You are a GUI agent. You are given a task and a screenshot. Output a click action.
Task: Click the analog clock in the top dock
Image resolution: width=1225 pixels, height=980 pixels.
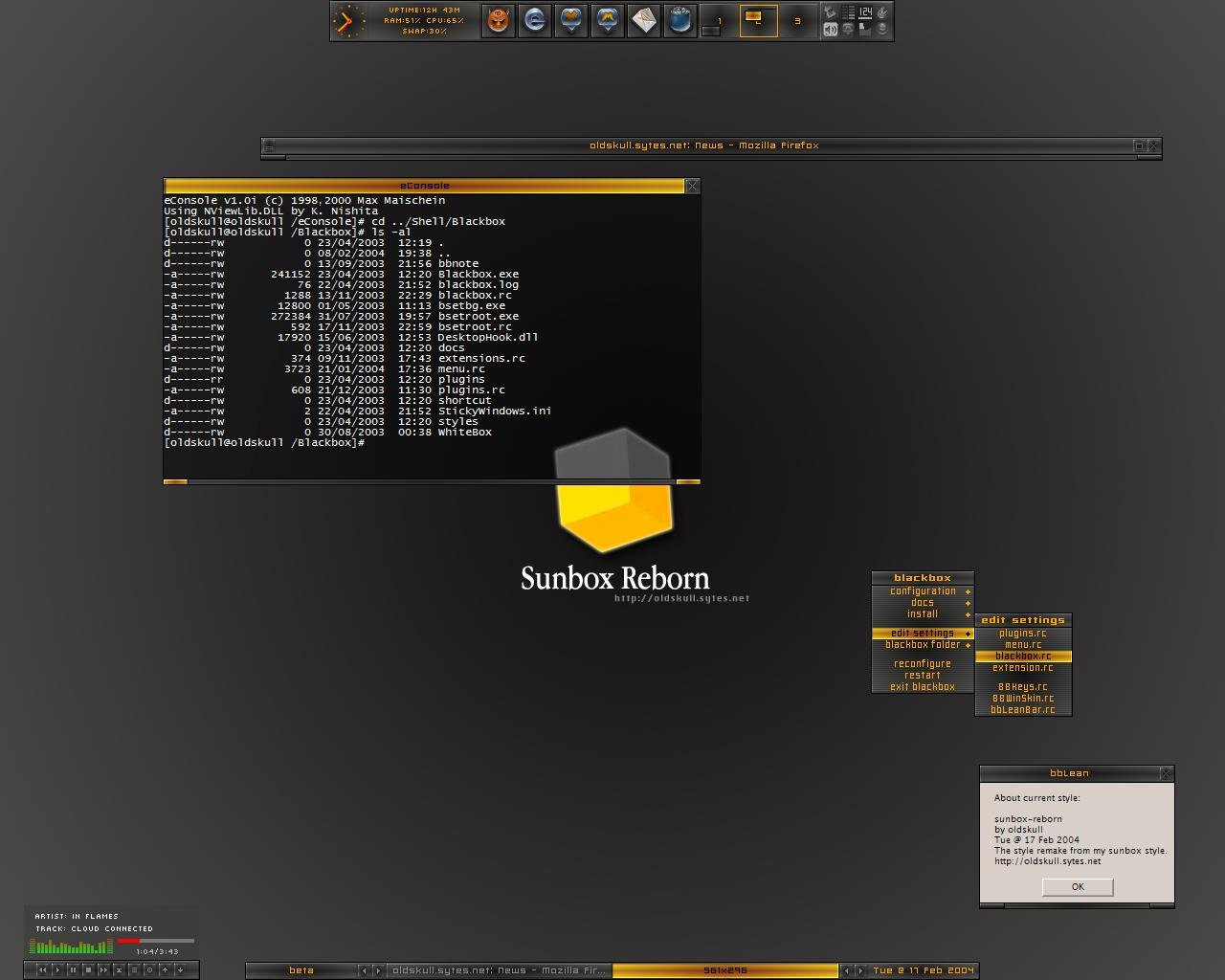tap(349, 21)
